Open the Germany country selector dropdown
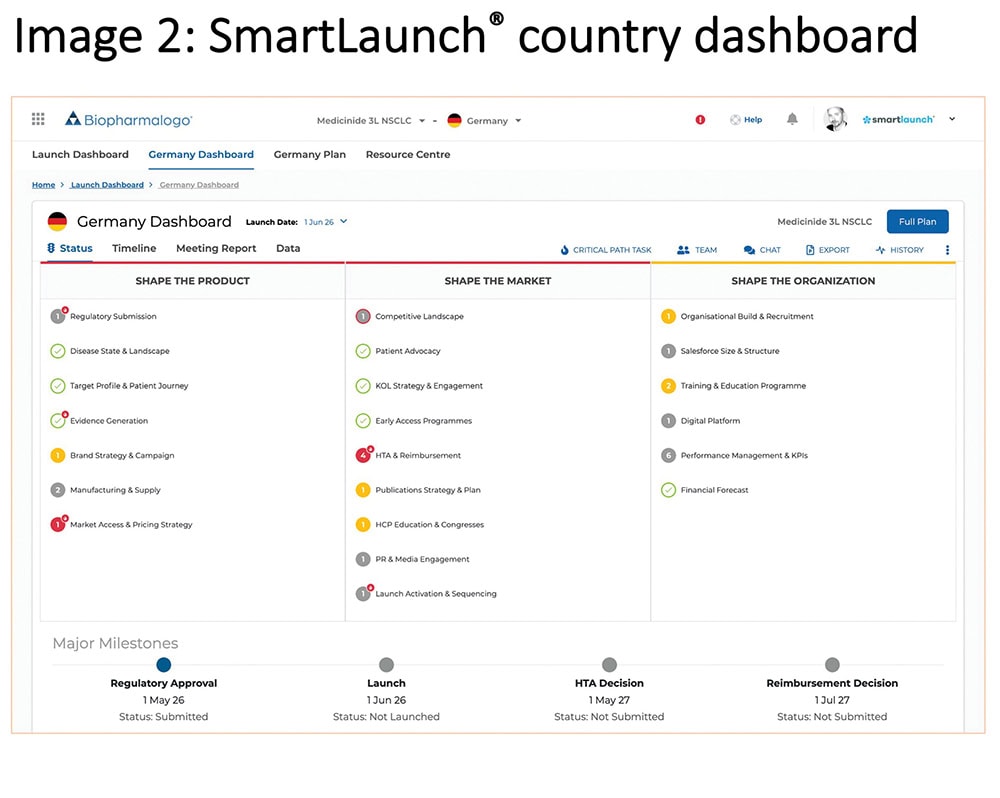 tap(518, 121)
